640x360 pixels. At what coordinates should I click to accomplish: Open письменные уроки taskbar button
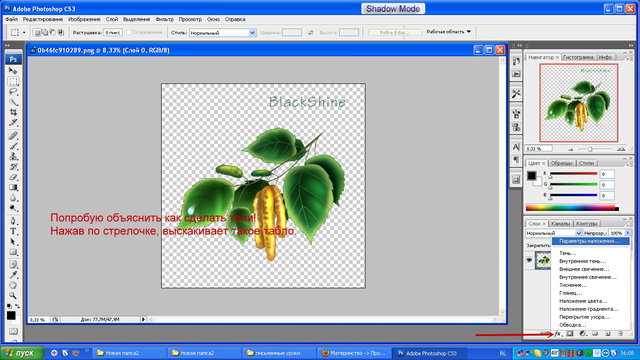pos(279,353)
